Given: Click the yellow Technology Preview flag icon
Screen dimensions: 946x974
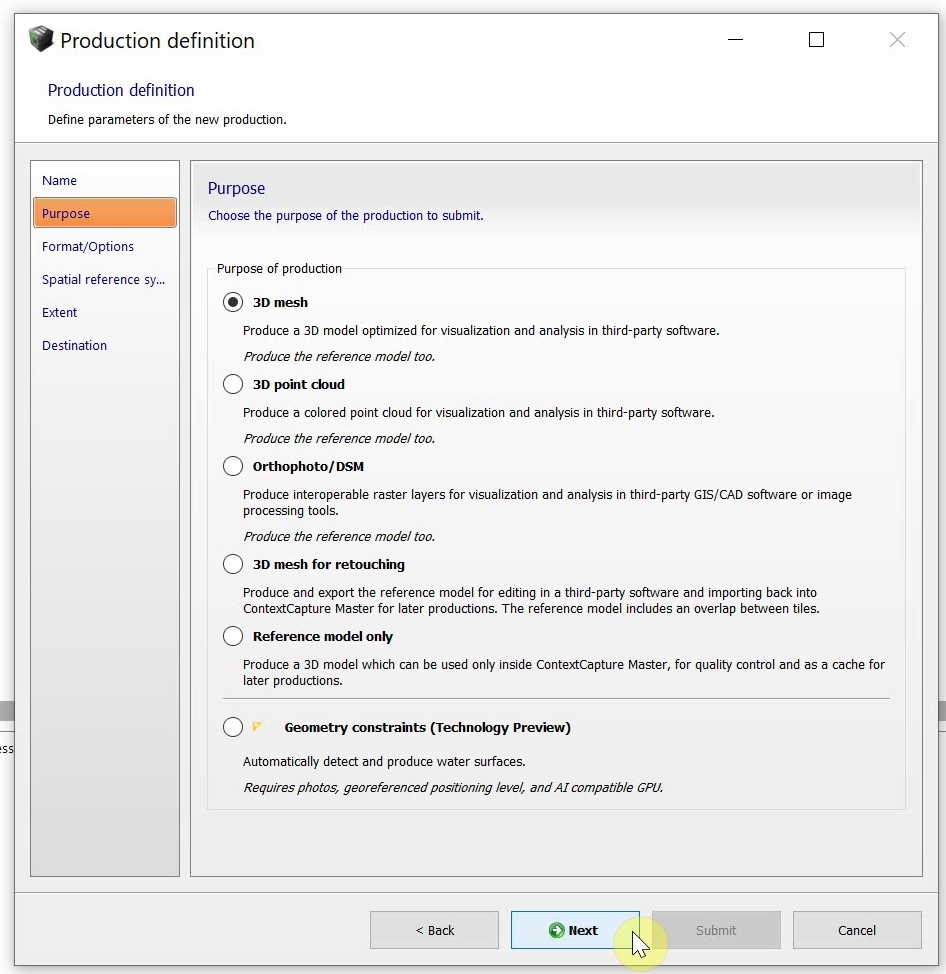Looking at the screenshot, I should (257, 727).
